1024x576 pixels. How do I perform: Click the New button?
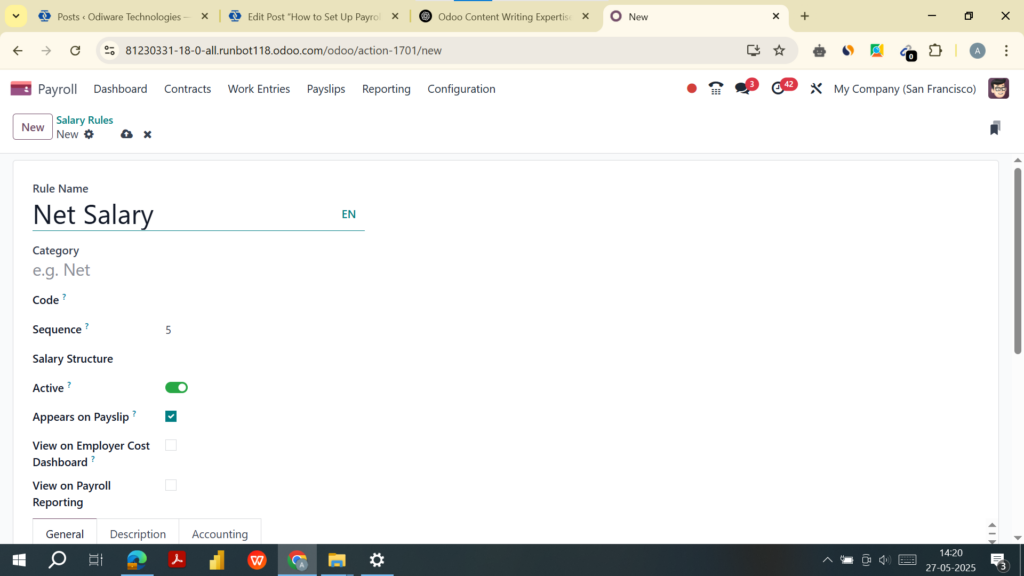(33, 127)
